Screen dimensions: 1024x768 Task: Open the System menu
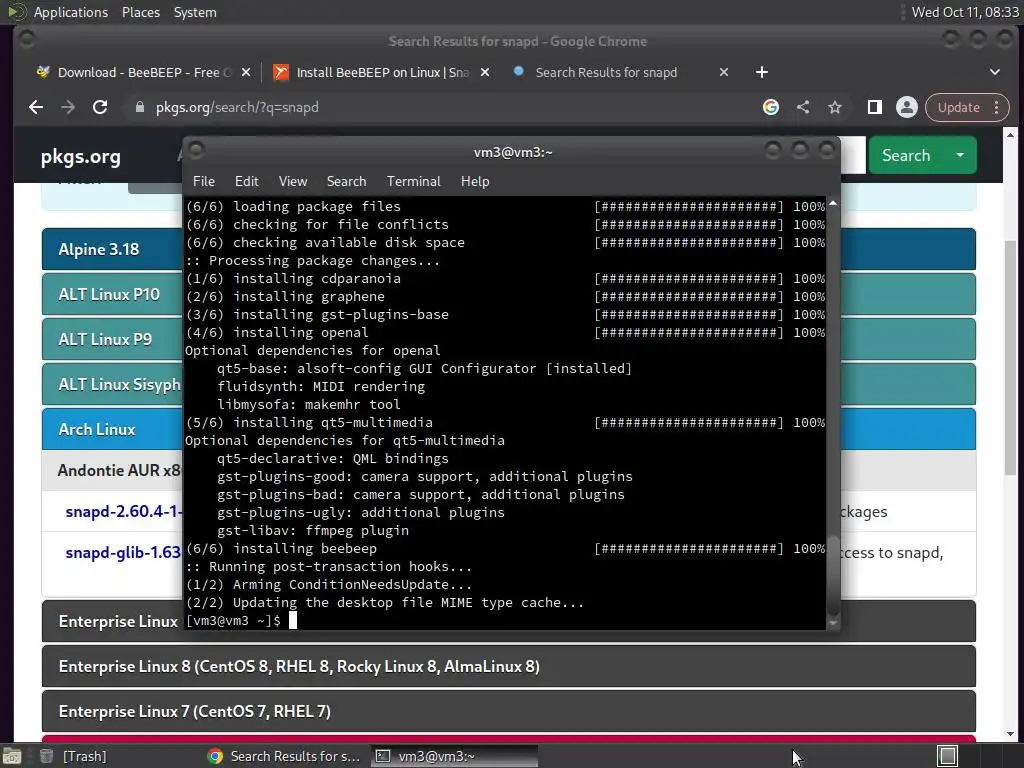(195, 12)
